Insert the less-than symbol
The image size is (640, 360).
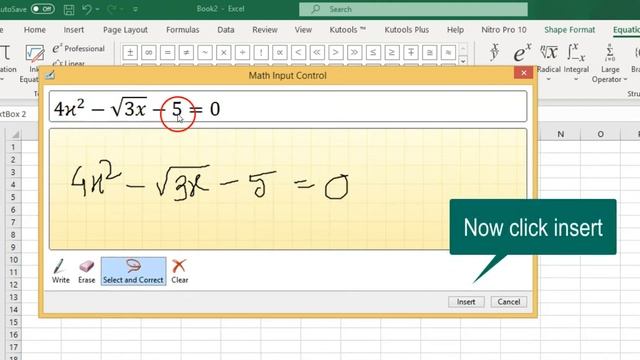tap(299, 52)
